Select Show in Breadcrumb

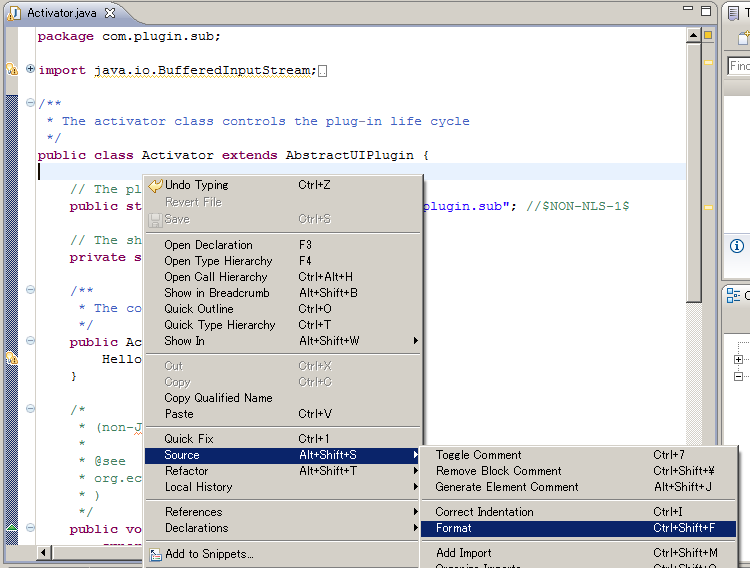coord(283,293)
